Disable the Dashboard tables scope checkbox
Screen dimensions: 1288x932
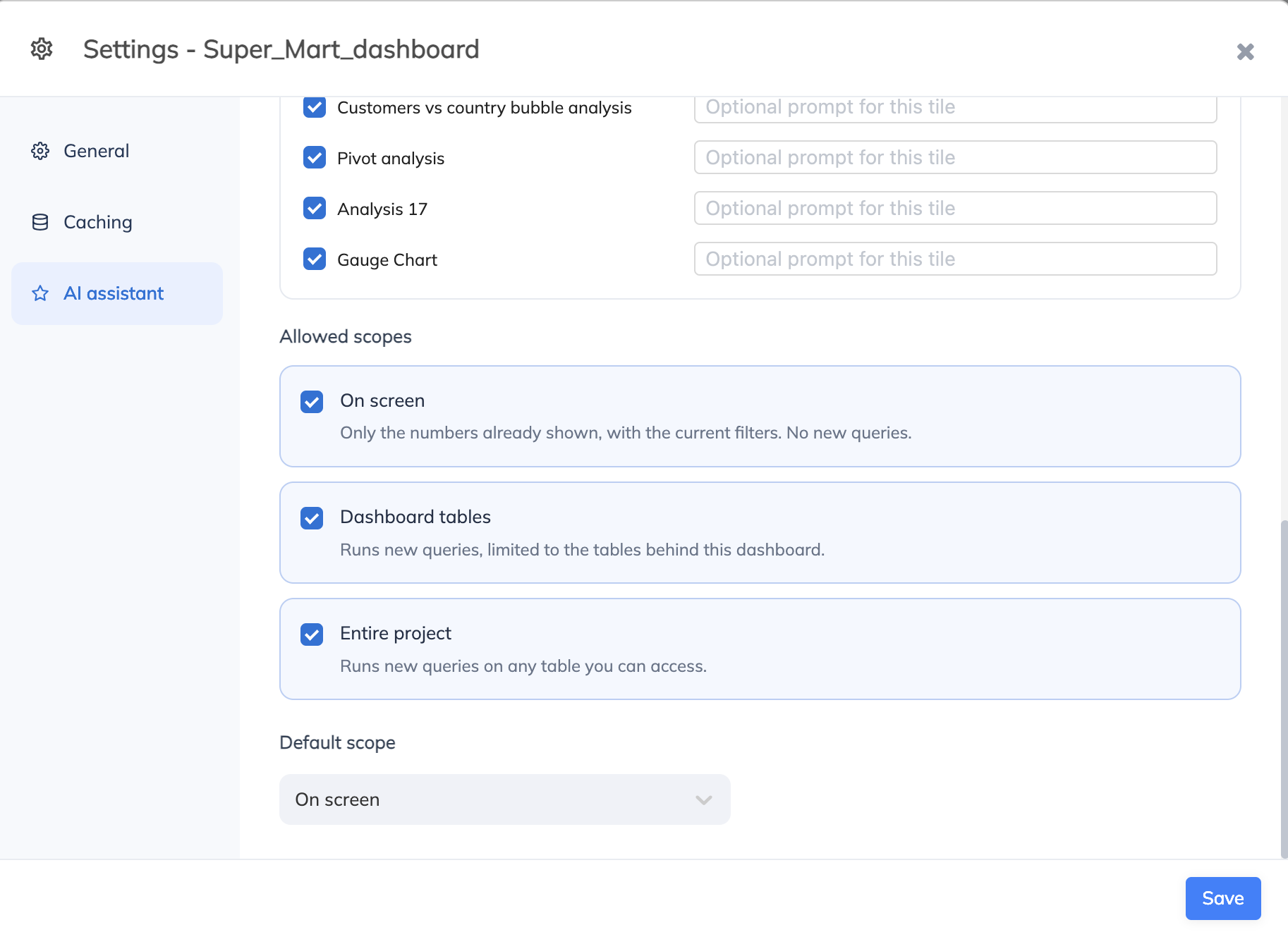312,518
